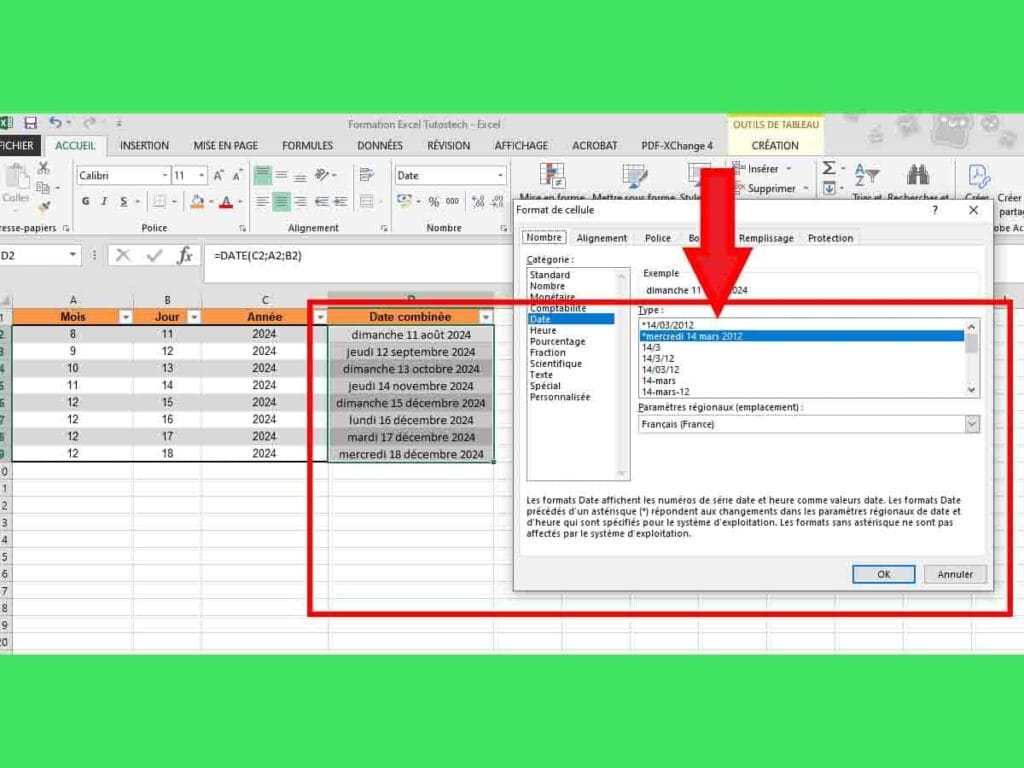The width and height of the screenshot is (1024, 768).
Task: Open the Alignement tab in Format de cellule
Action: (x=602, y=237)
